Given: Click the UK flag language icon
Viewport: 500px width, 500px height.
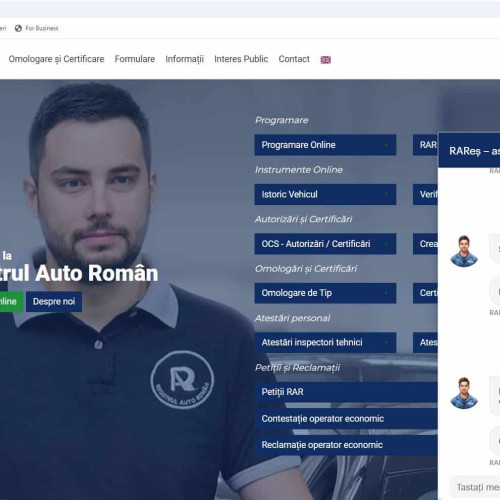Looking at the screenshot, I should pos(325,60).
